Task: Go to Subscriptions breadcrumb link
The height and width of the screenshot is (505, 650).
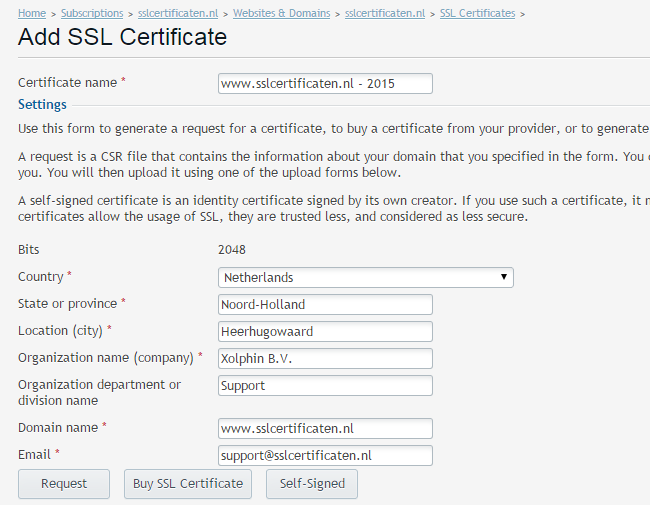Action: point(92,13)
